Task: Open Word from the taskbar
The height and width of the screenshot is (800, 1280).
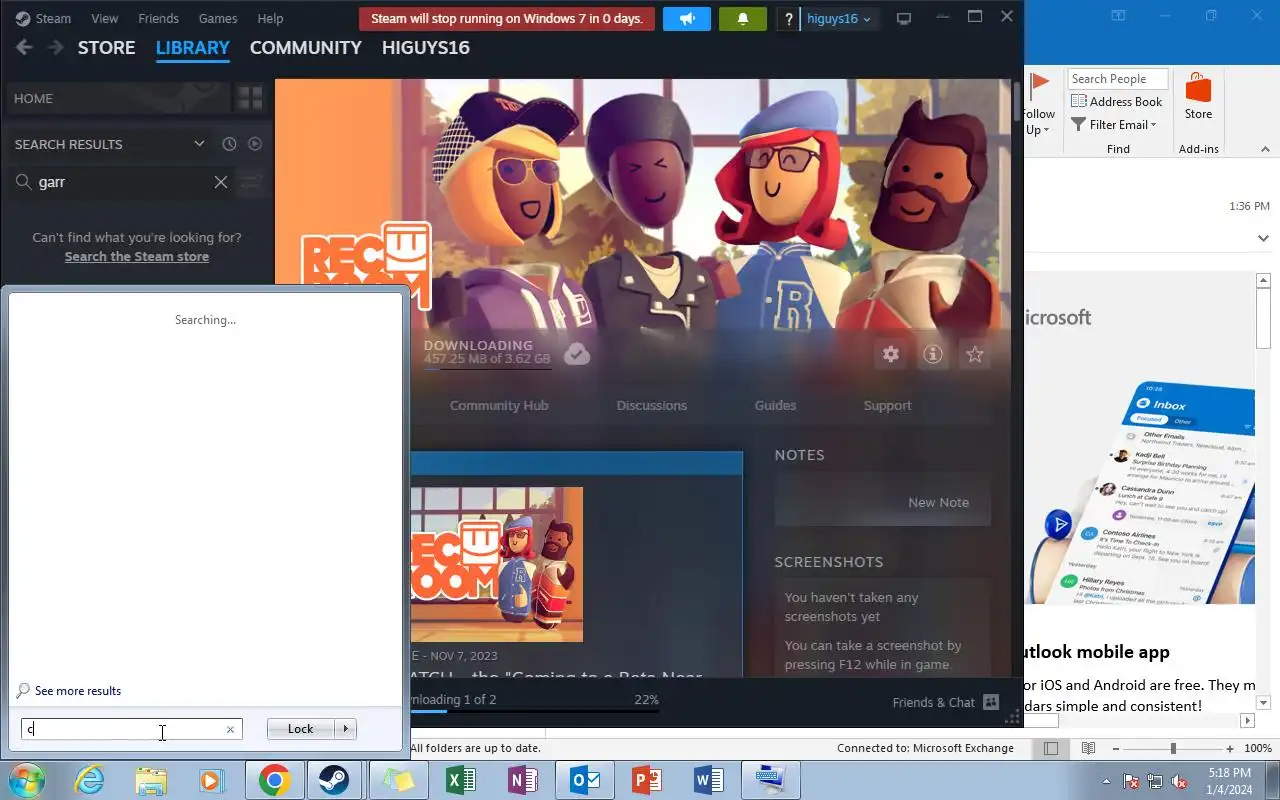Action: tap(708, 780)
